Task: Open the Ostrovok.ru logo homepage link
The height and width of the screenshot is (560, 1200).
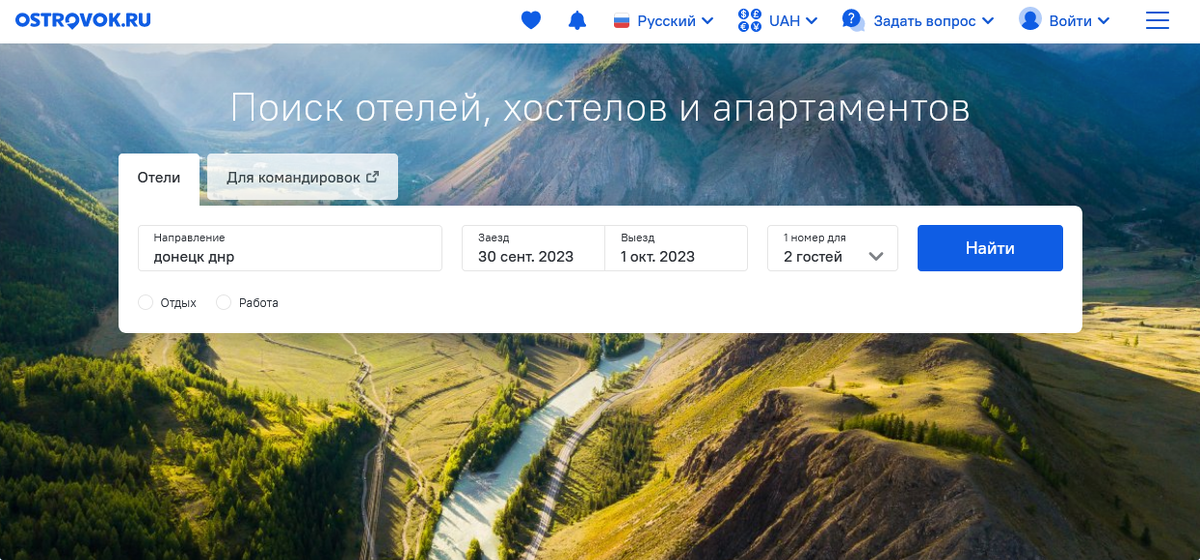Action: pos(83,20)
